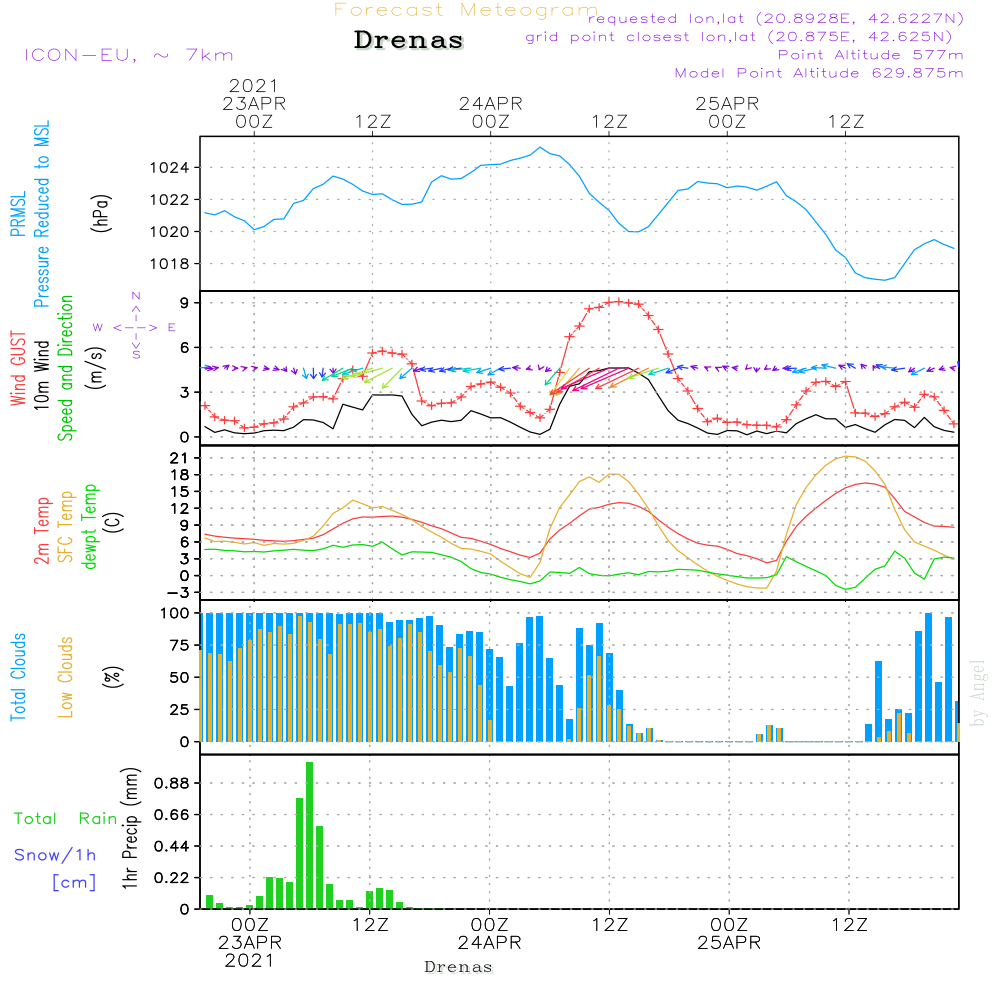1000x1000 pixels.
Task: Click the '2021' year label above the charts
Action: (254, 85)
